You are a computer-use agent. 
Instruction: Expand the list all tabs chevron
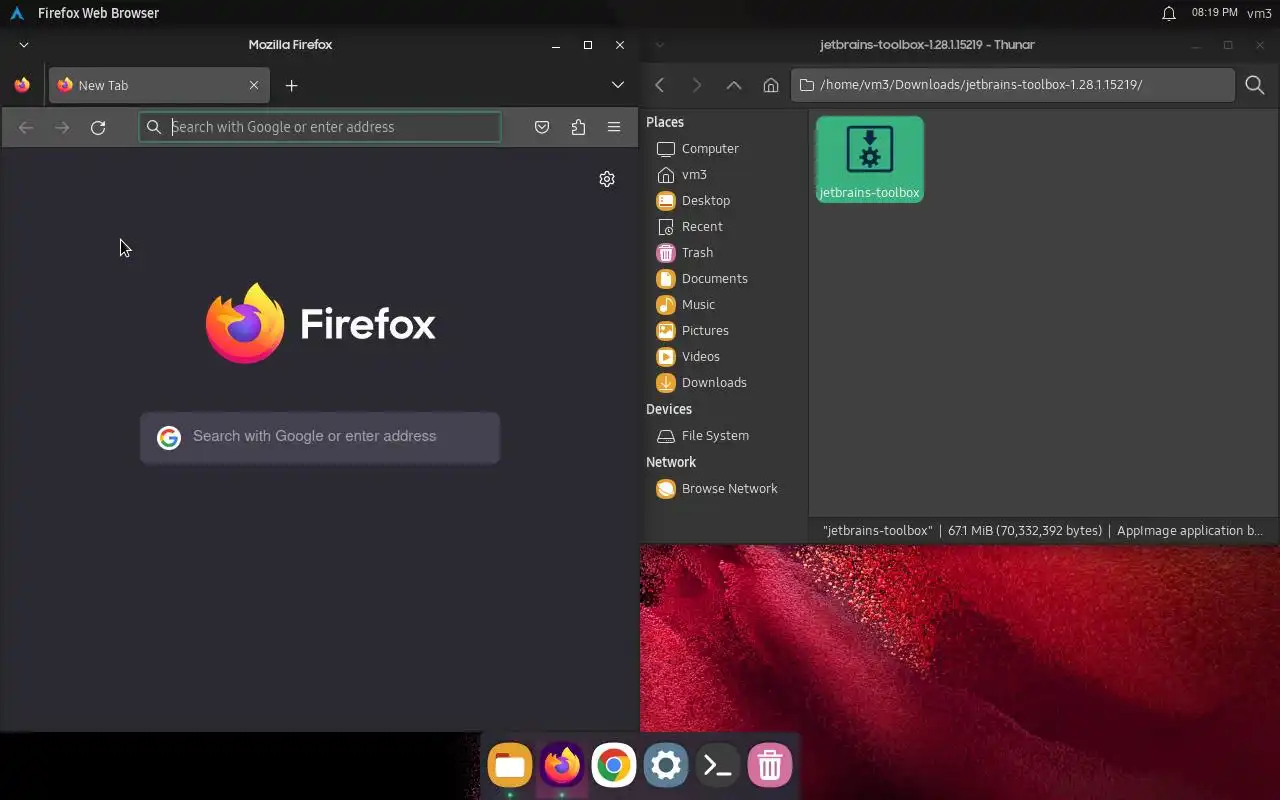click(x=618, y=85)
